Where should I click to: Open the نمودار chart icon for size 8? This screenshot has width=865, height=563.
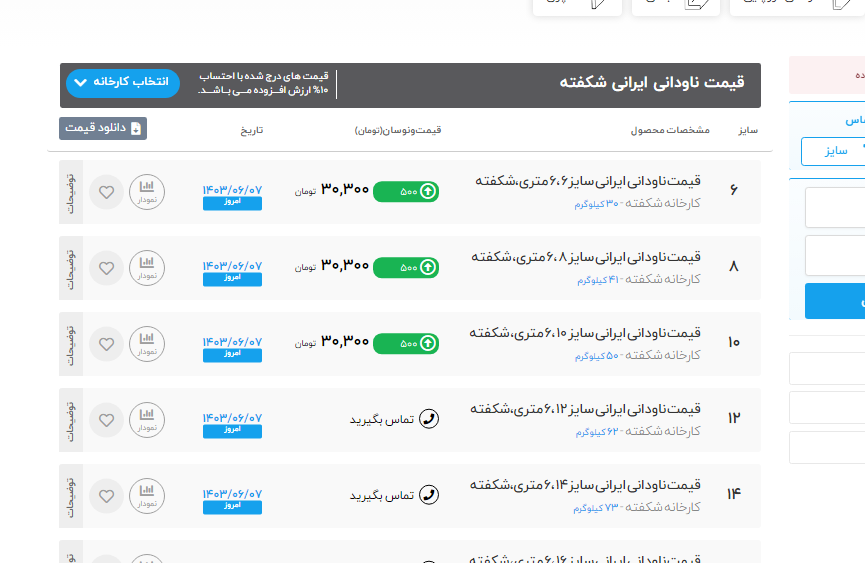(x=147, y=268)
